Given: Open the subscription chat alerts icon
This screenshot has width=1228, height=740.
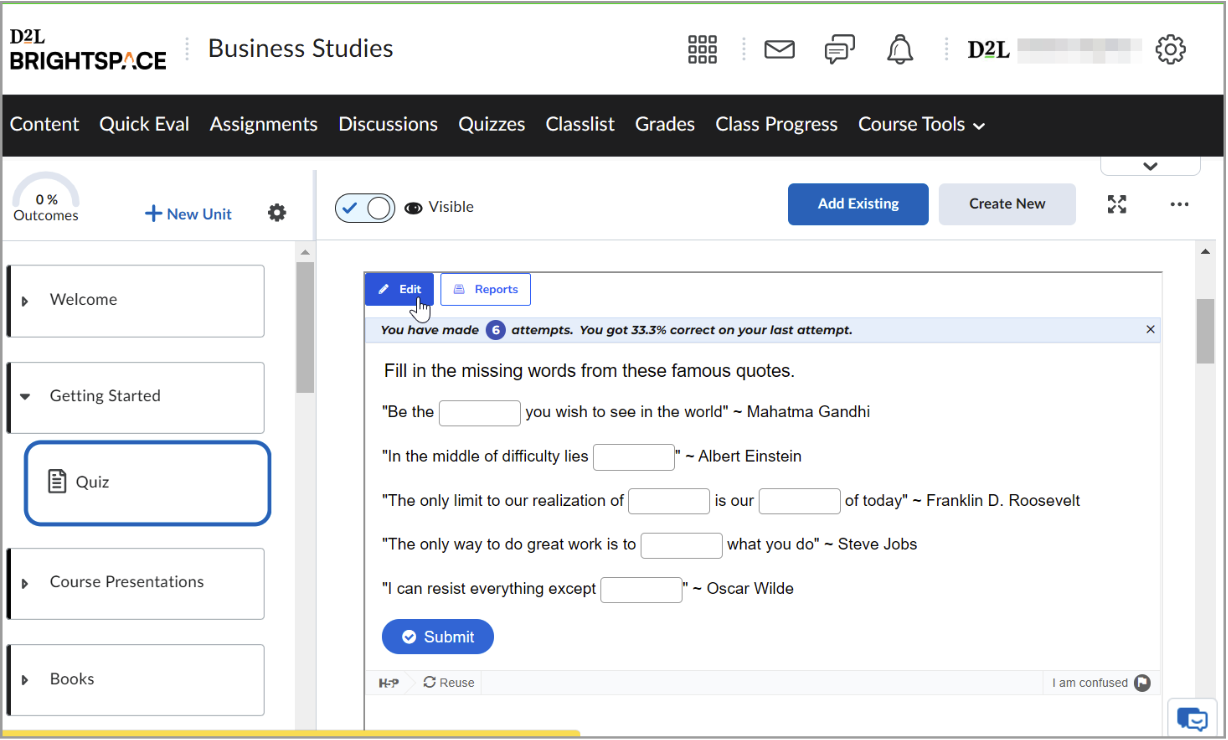Looking at the screenshot, I should coord(839,49).
